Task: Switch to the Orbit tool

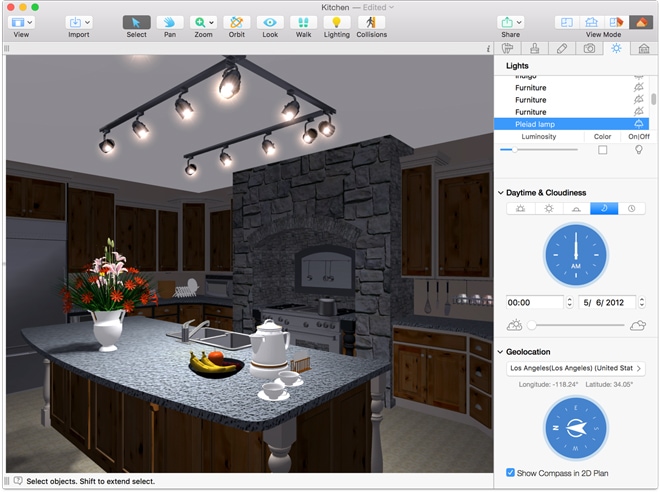Action: coord(237,22)
